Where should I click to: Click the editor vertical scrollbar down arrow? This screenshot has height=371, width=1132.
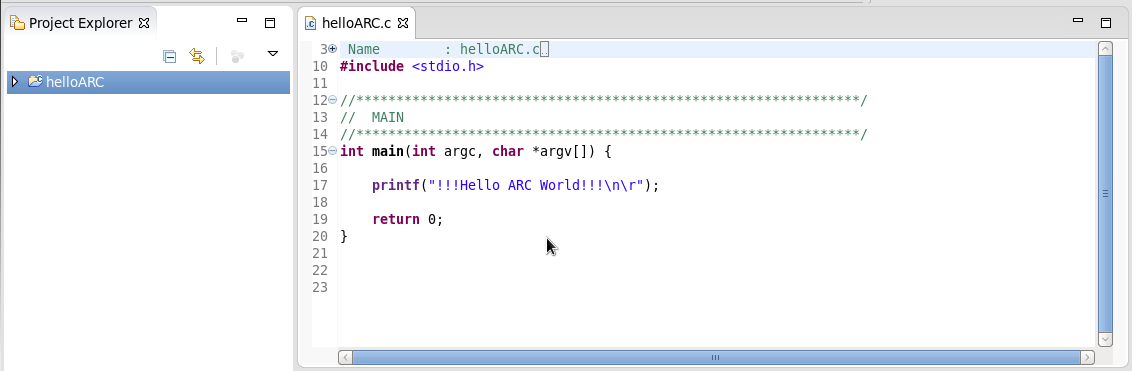(x=1105, y=338)
